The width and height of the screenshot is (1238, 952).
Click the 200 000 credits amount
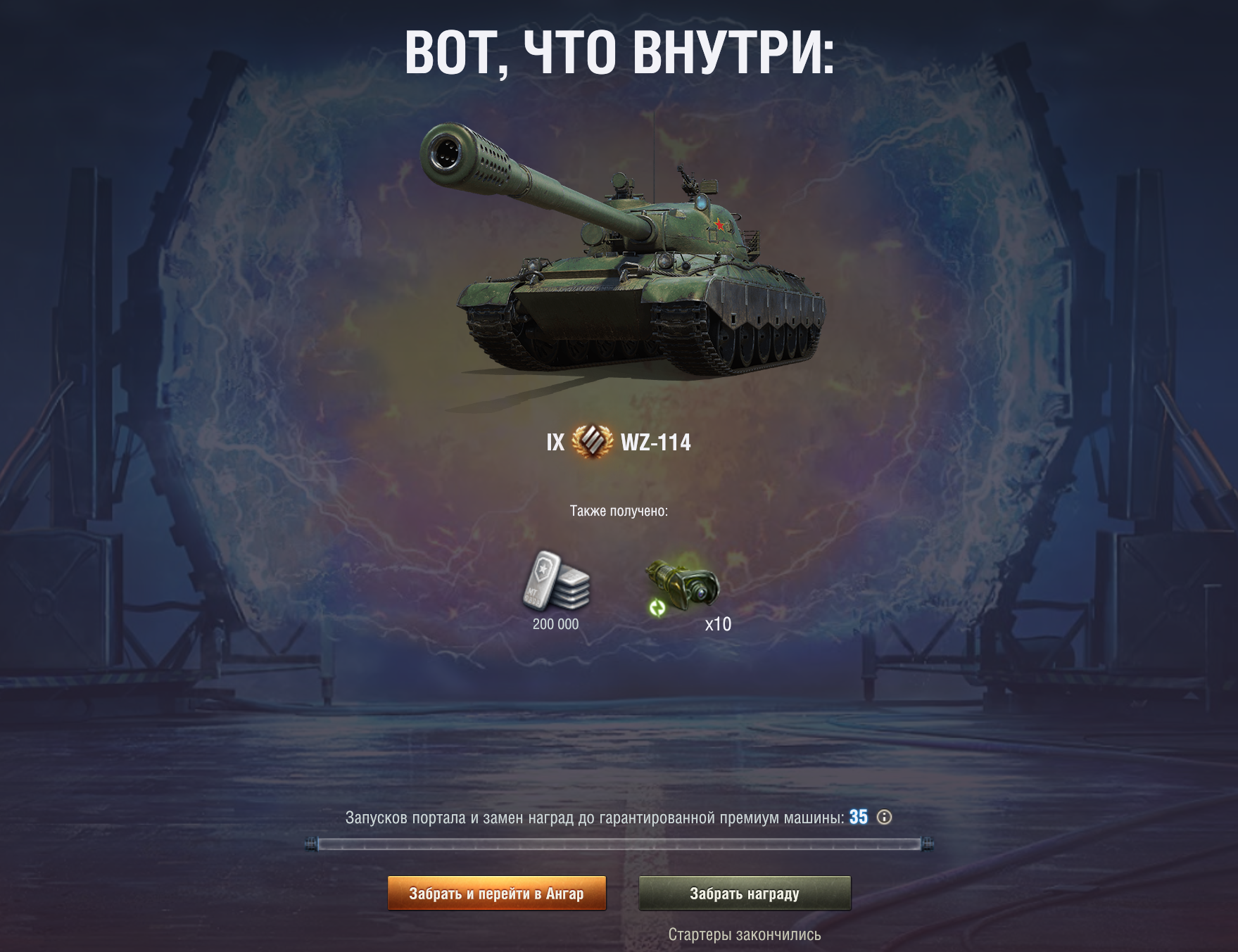tap(556, 624)
